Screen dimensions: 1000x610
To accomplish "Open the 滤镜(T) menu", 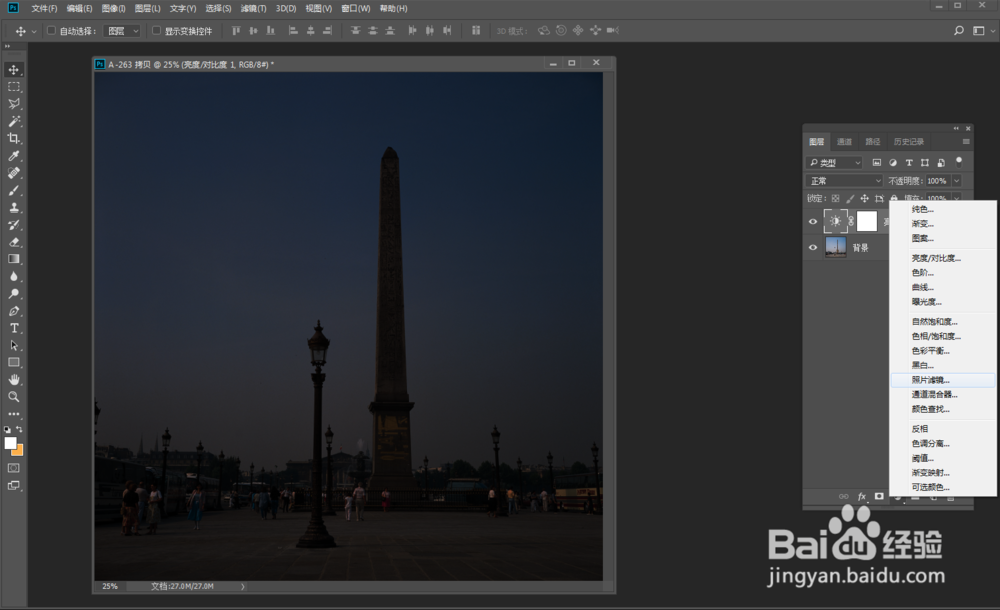I will coord(253,8).
